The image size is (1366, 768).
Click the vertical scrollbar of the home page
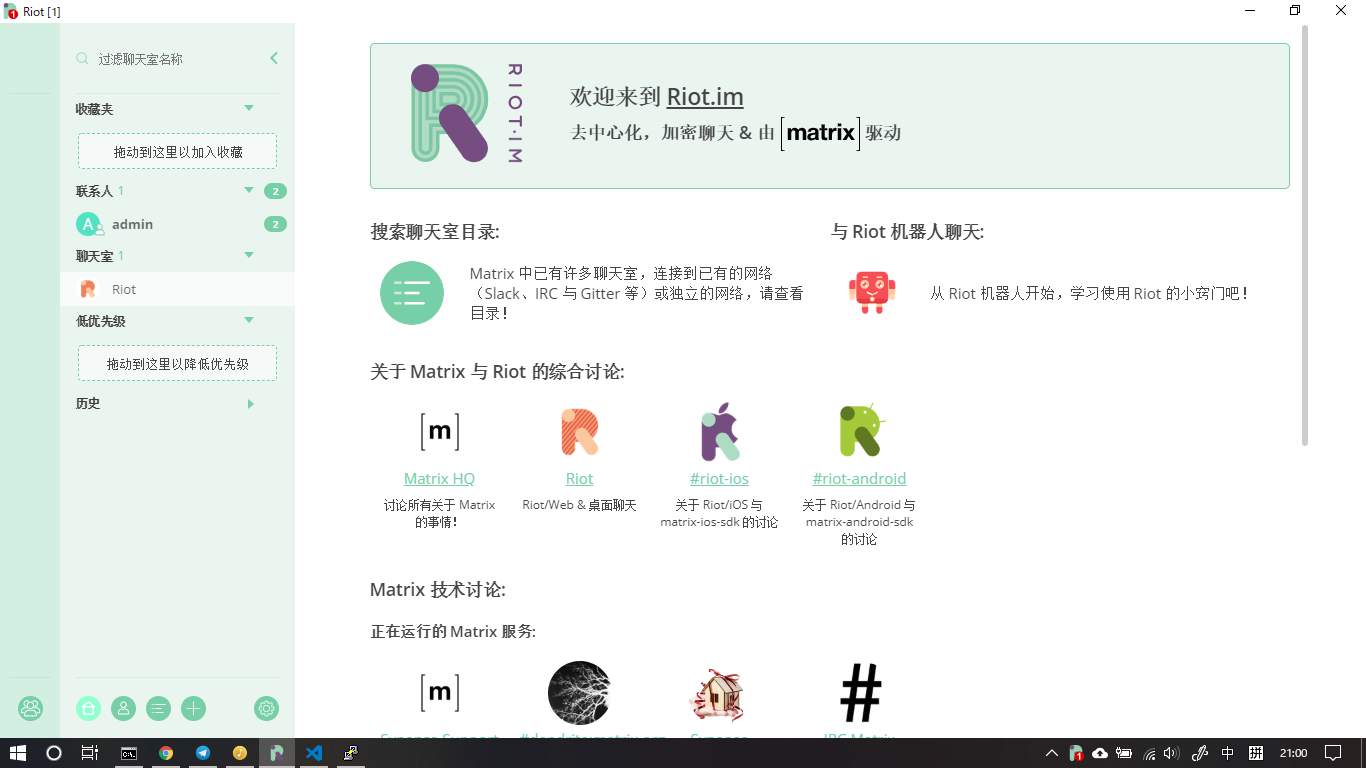1304,236
